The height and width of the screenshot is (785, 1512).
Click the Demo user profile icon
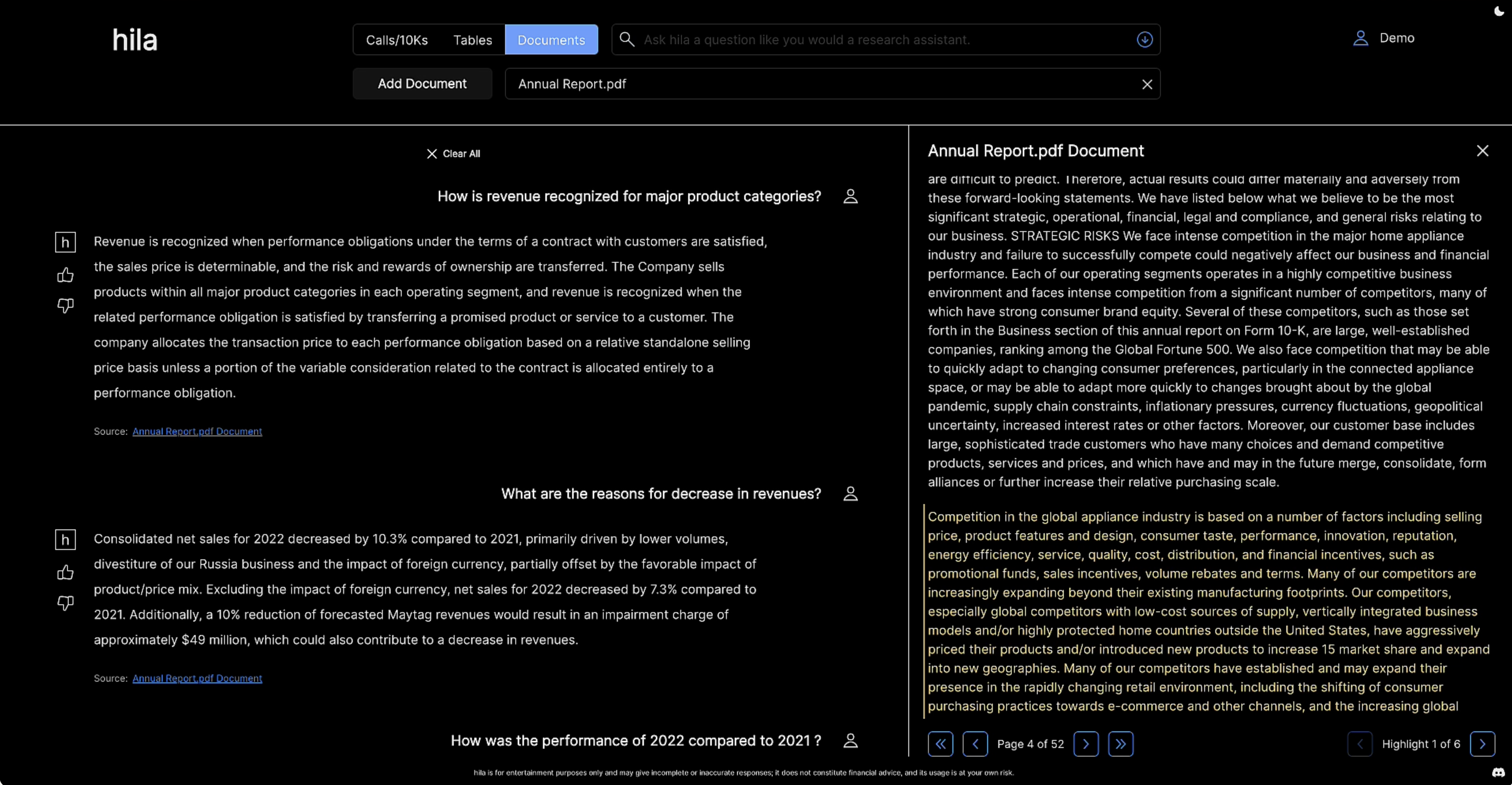(x=1360, y=39)
